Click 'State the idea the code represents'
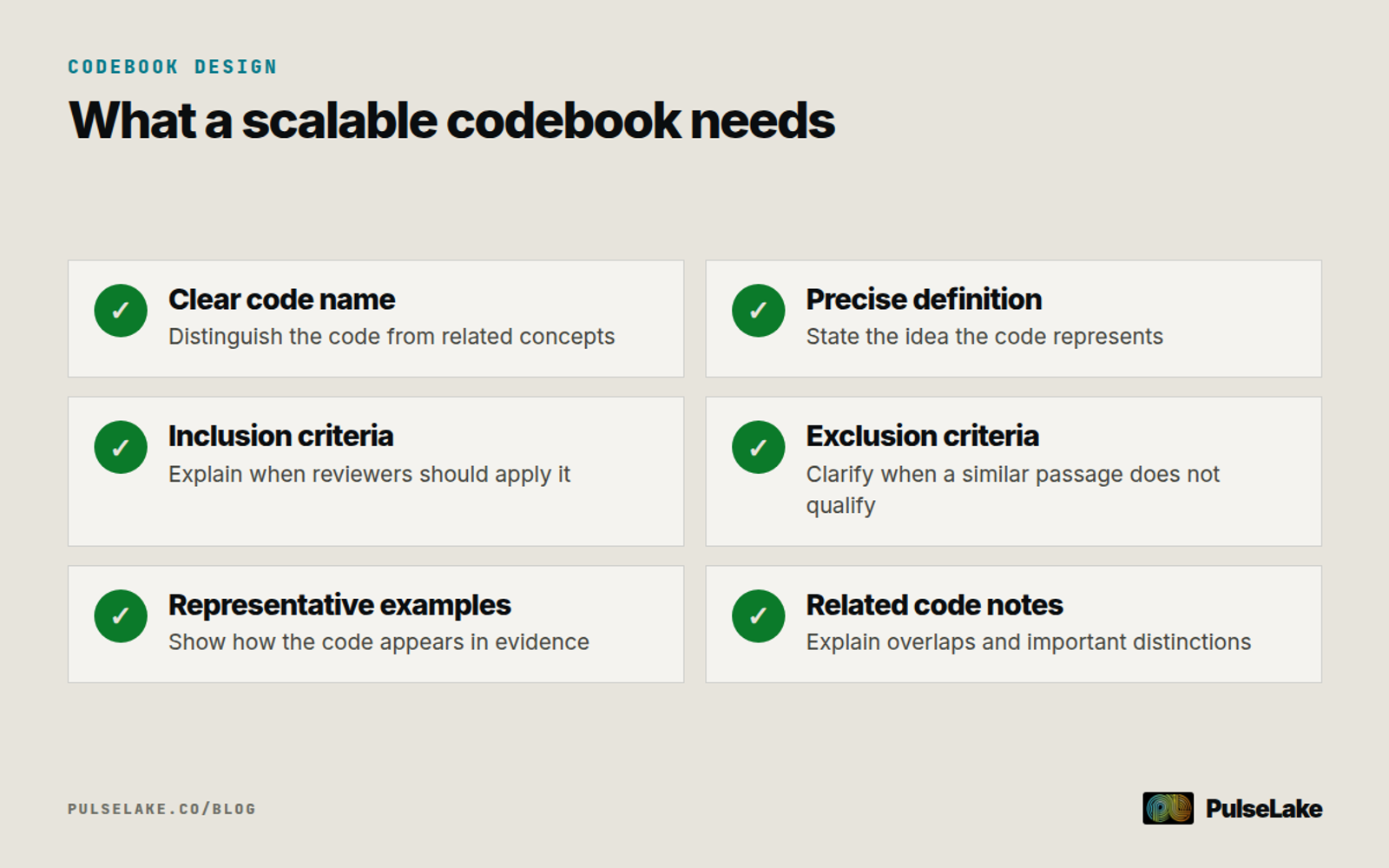Screen dimensions: 1389x868 (984, 337)
